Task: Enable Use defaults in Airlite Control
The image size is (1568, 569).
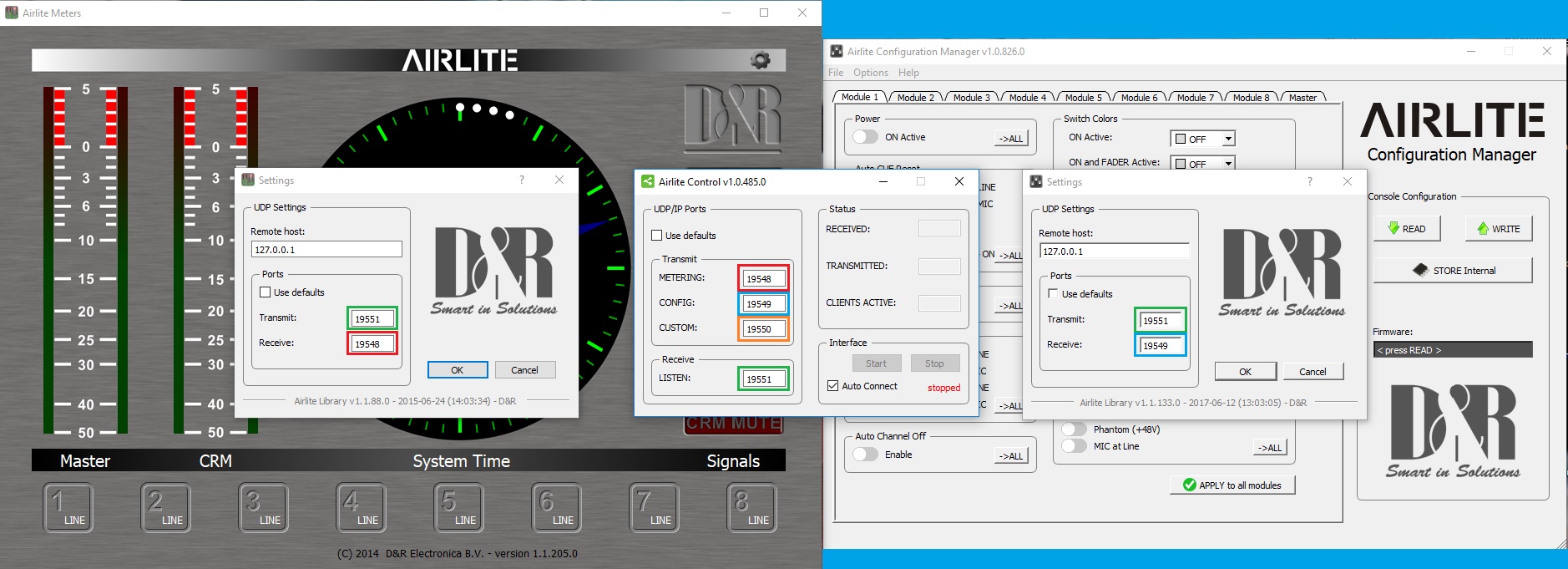Action: (x=657, y=236)
